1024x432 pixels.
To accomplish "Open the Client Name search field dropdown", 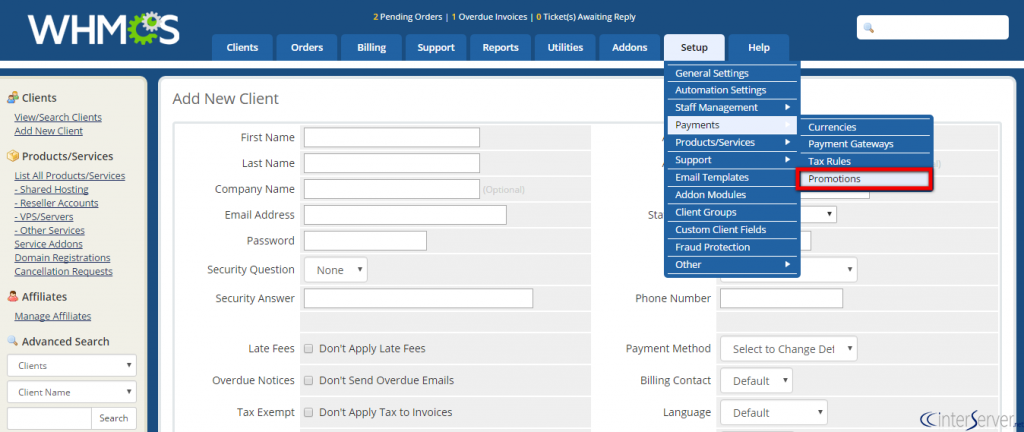I will pos(72,392).
